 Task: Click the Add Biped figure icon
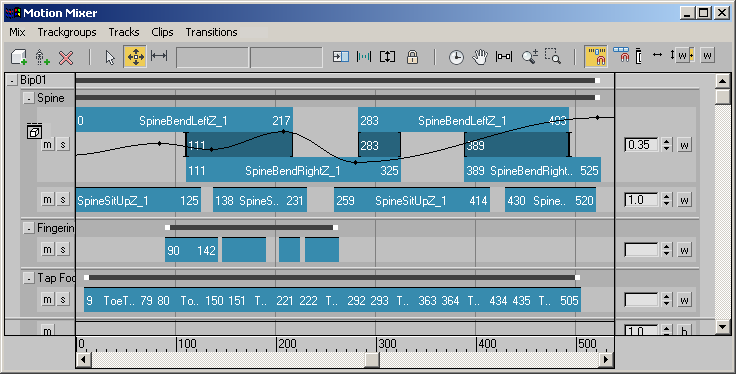click(42, 57)
